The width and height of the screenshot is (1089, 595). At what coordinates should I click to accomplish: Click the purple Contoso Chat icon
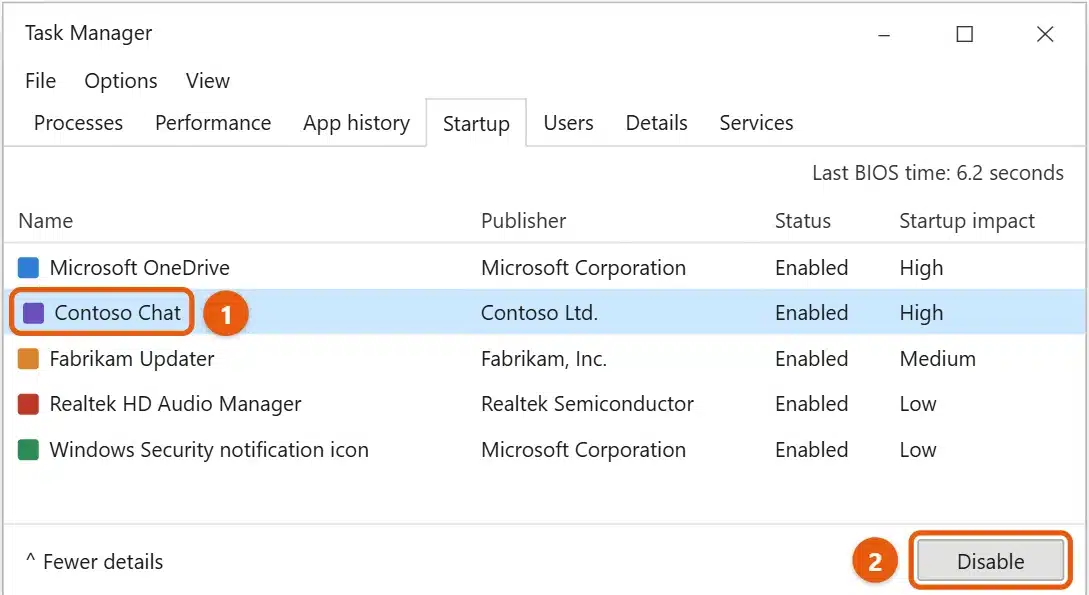[x=33, y=313]
